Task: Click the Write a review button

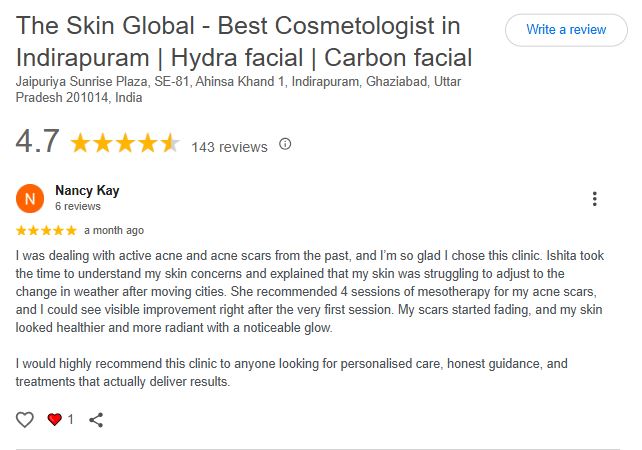Action: (566, 30)
